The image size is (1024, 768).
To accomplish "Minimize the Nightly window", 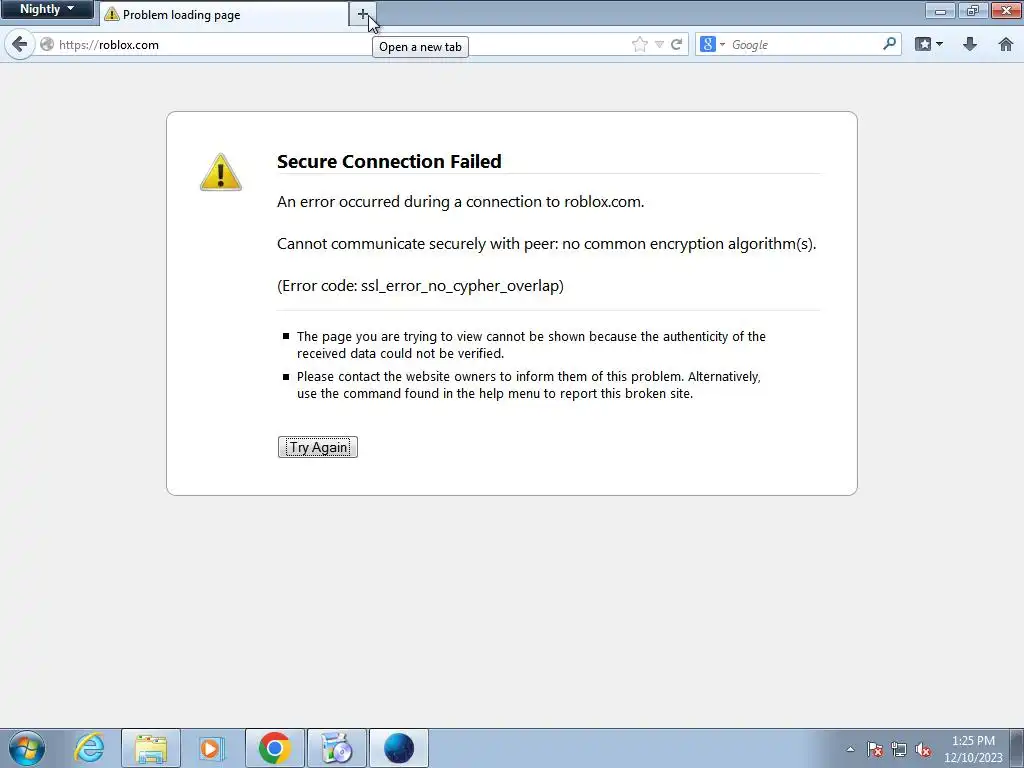I will (940, 10).
